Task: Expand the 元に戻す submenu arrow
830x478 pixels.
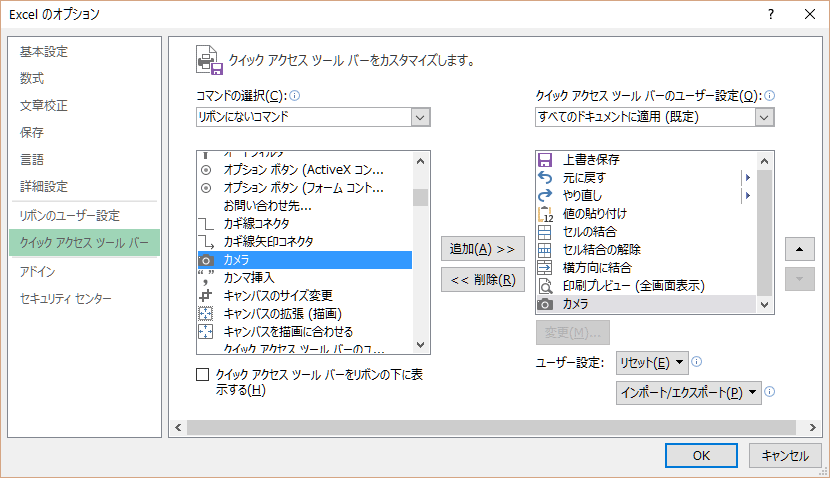Action: 747,177
